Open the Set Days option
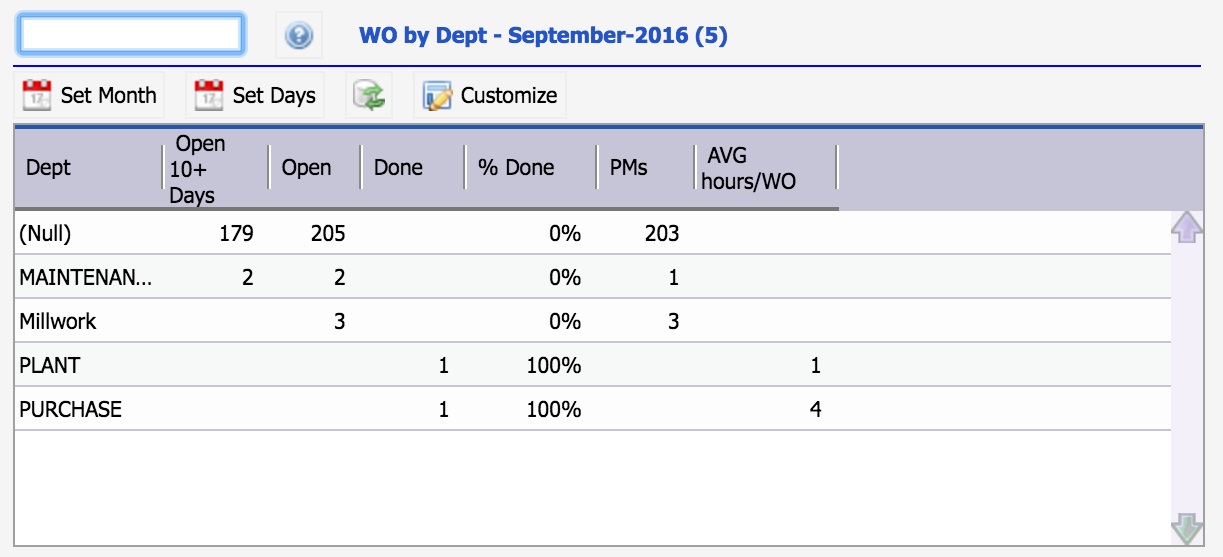 (x=255, y=96)
